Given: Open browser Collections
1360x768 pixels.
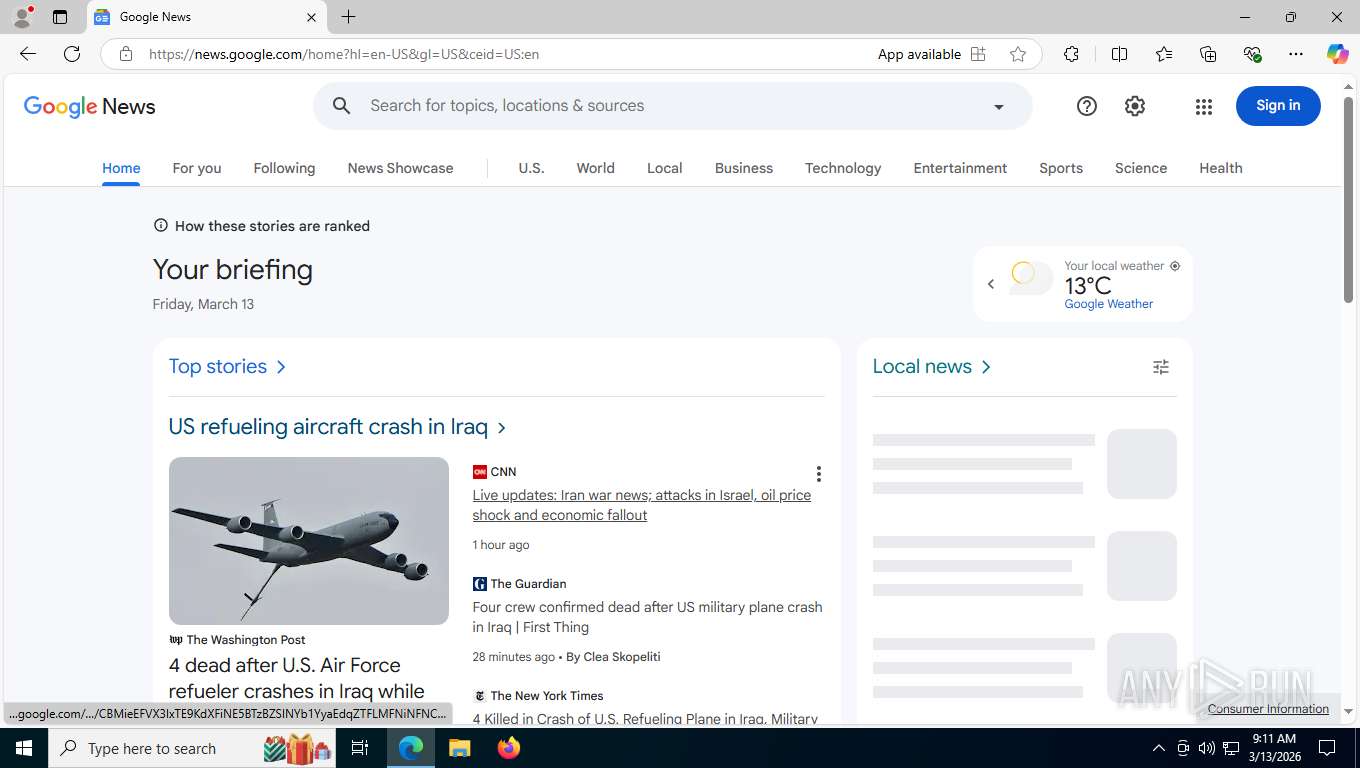Looking at the screenshot, I should tap(1208, 54).
